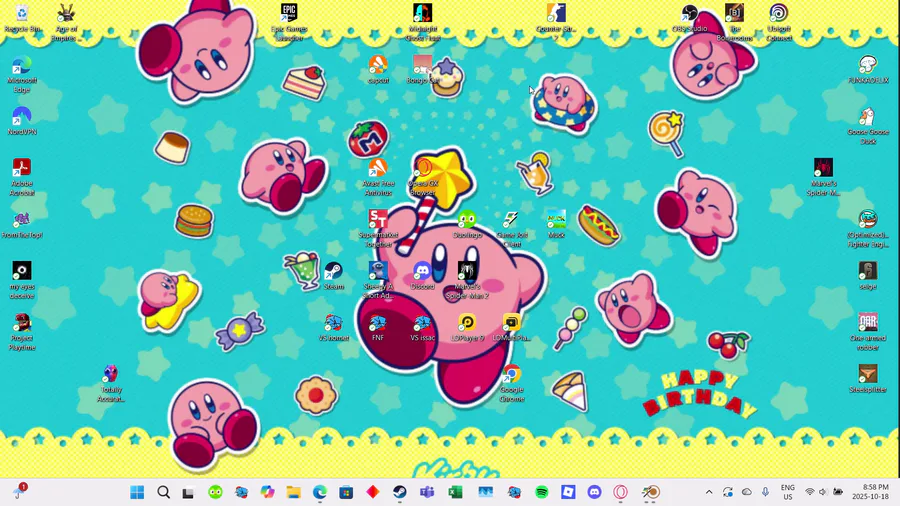Open Ubisoft Connect desktop shortcut
The height and width of the screenshot is (506, 900).
tap(779, 23)
